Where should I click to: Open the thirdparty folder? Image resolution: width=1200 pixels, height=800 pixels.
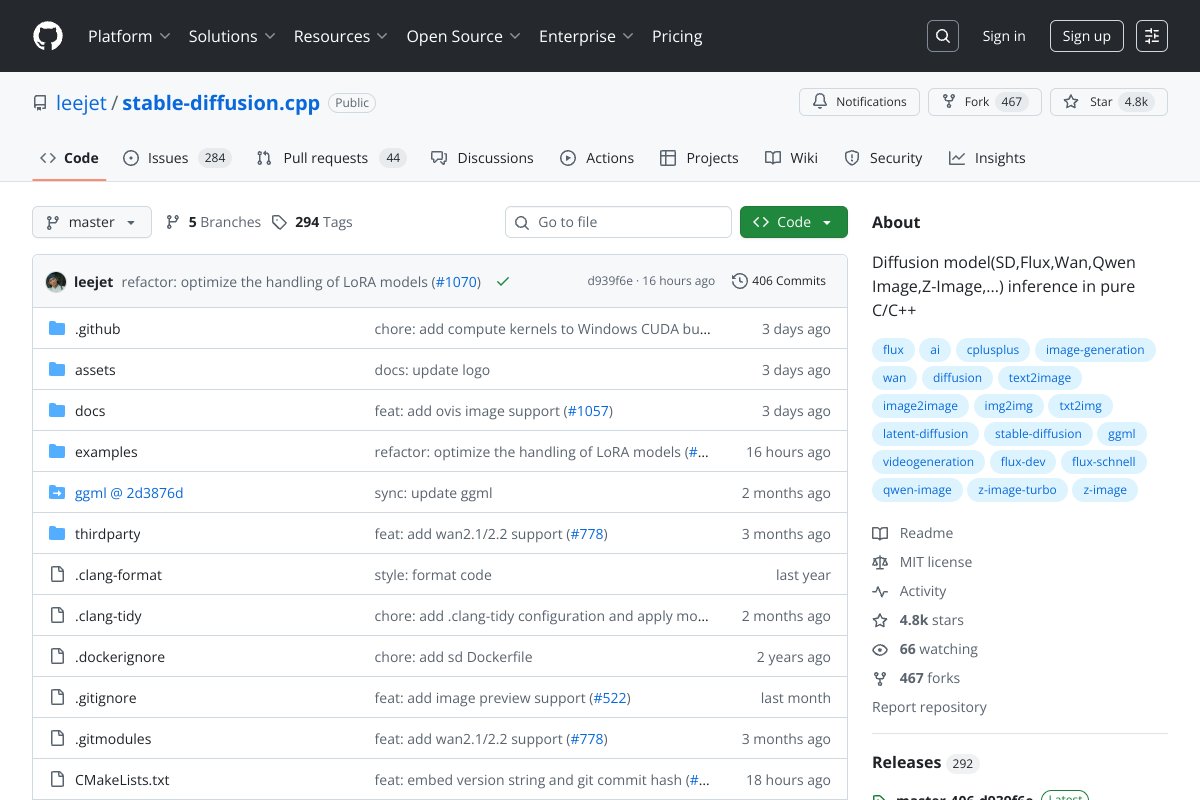[107, 534]
